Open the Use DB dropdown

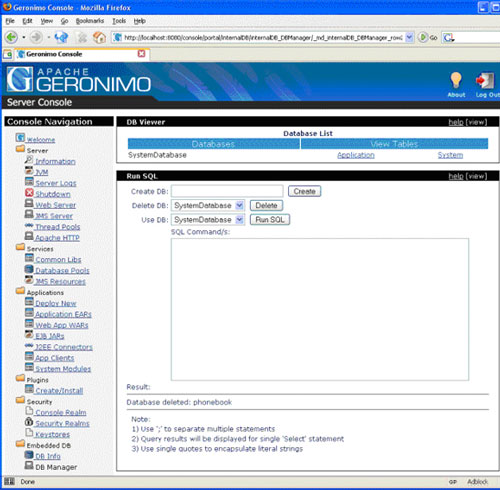[239, 220]
